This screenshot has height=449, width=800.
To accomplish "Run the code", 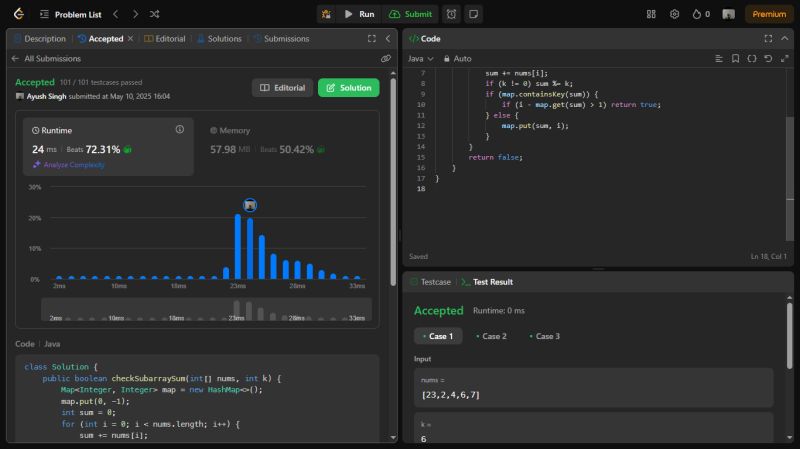I will tap(360, 14).
